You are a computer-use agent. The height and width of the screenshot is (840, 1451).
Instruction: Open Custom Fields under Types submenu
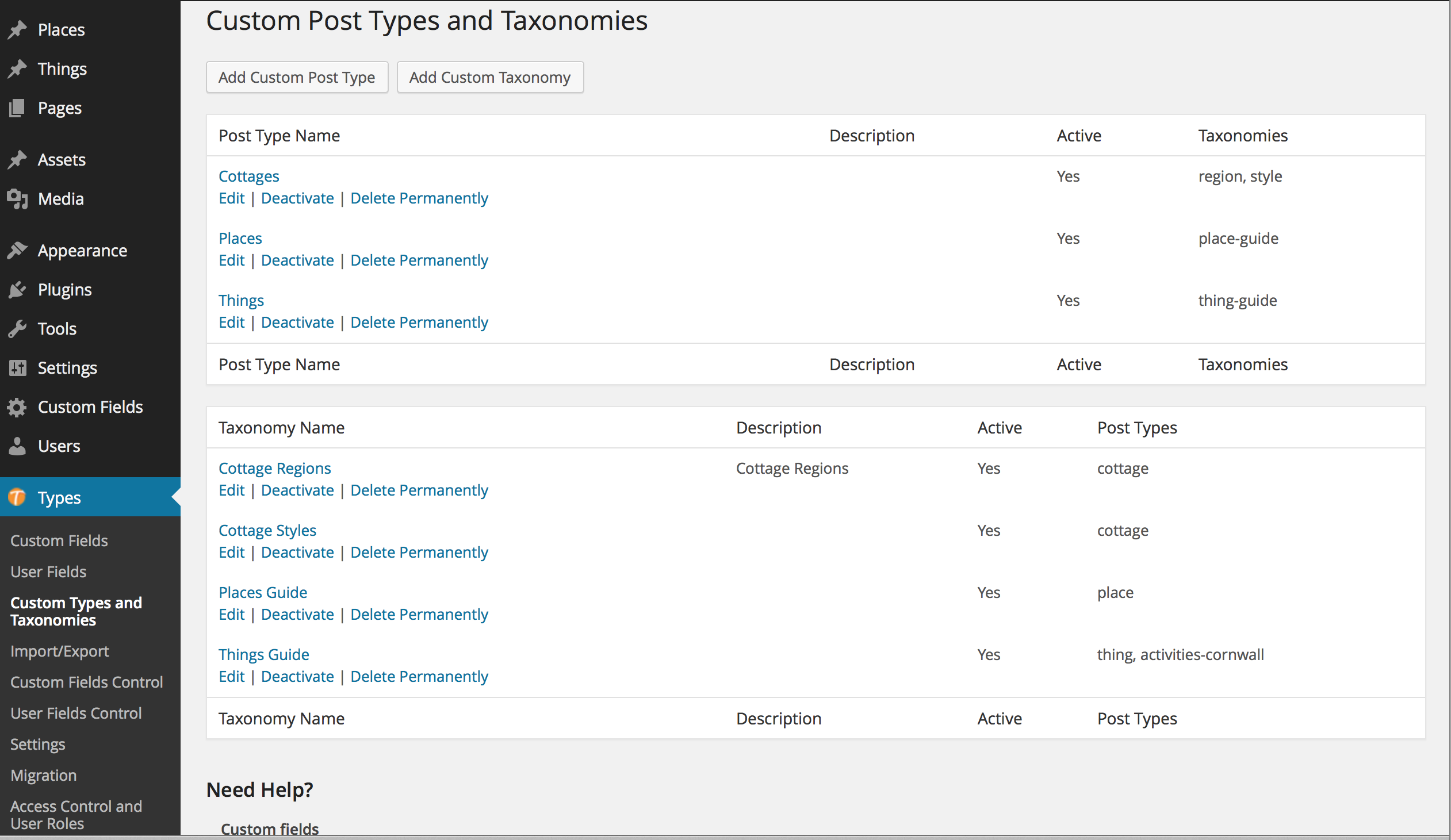click(x=59, y=540)
